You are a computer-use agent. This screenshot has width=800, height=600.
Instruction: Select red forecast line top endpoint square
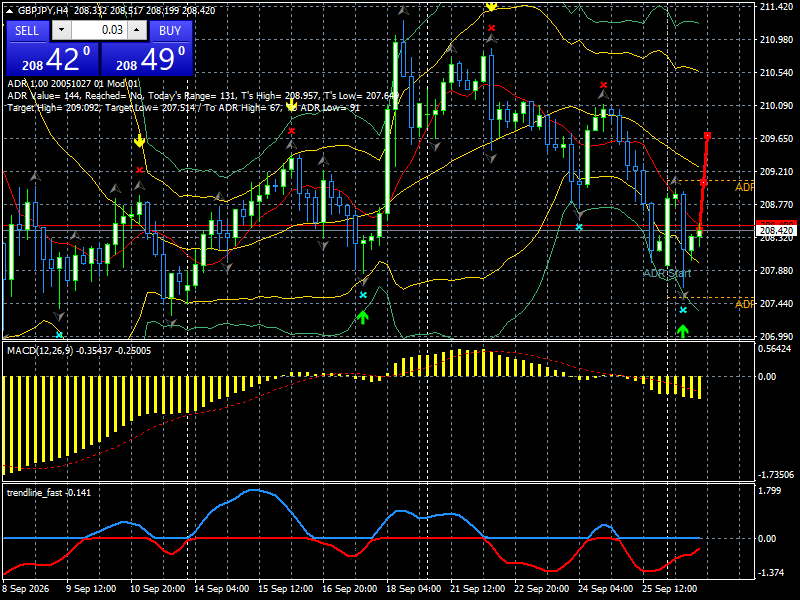tap(708, 136)
